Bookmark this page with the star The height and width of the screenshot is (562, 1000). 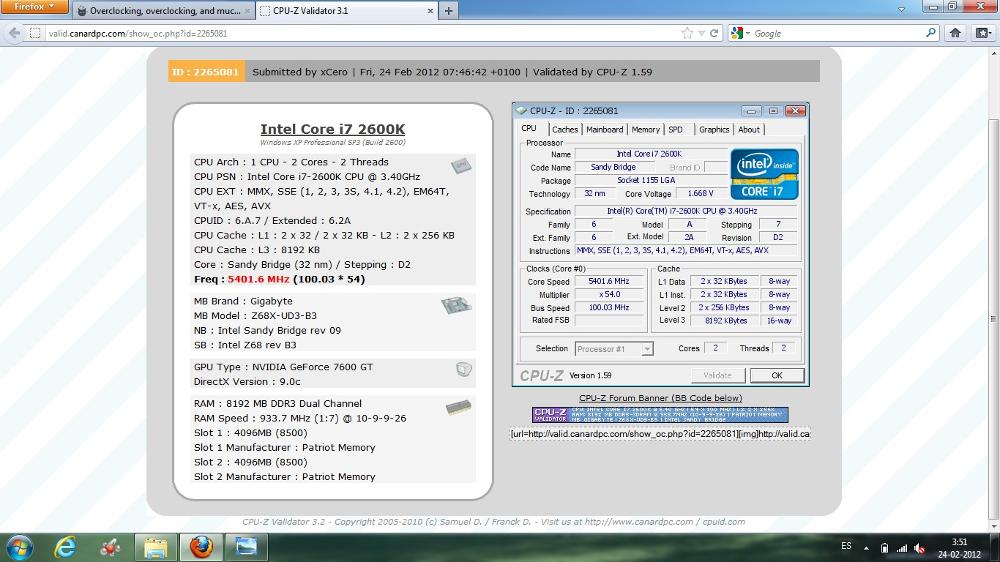tap(687, 33)
